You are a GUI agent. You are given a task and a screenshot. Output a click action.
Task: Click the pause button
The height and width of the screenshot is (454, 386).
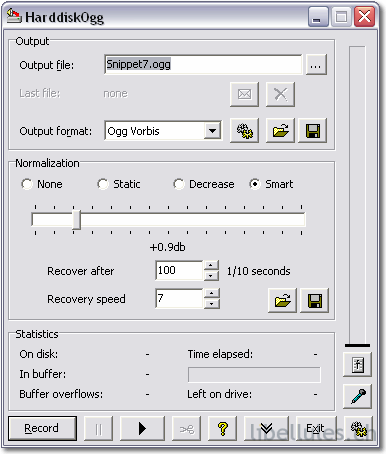[98, 428]
